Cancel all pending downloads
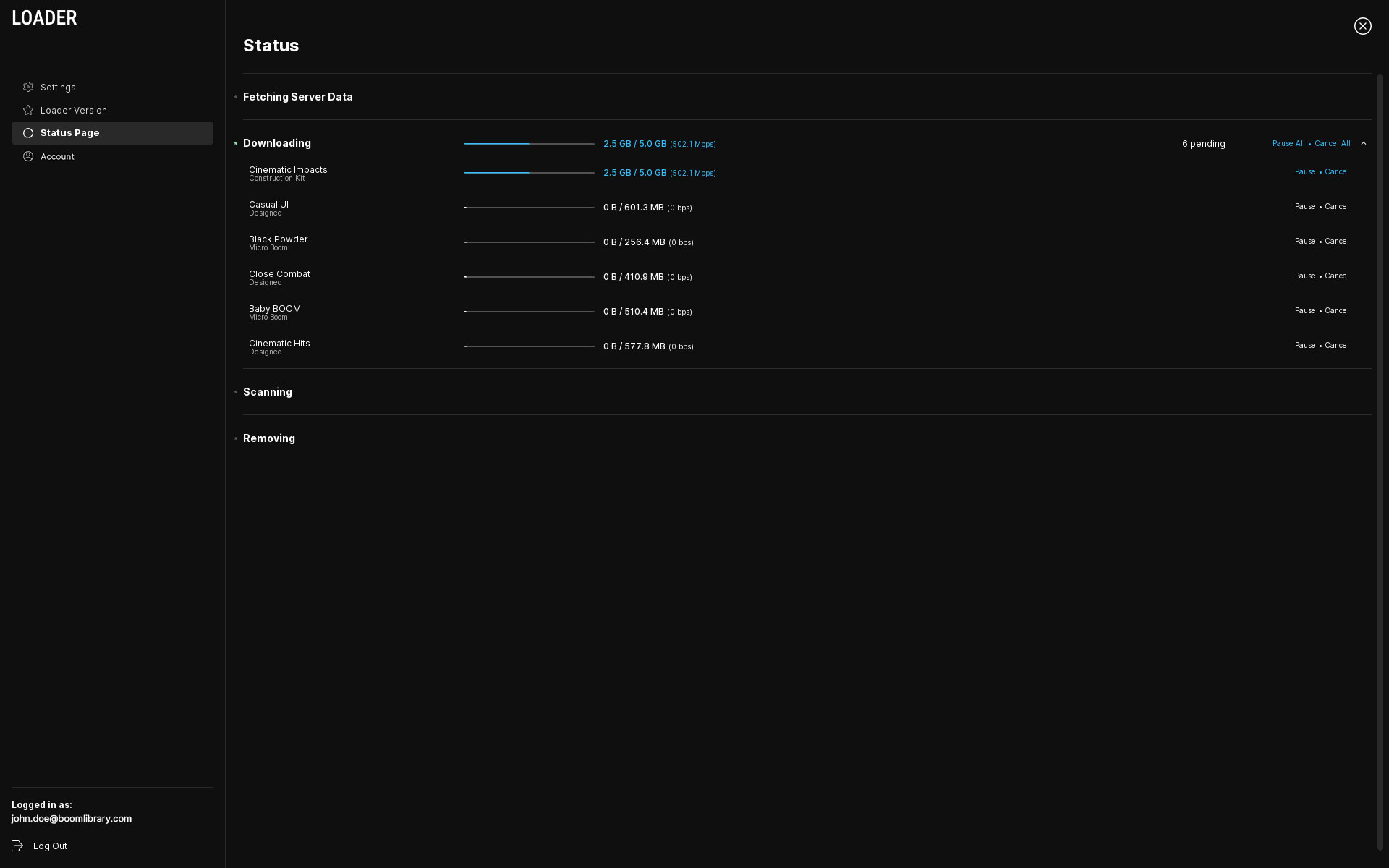Screen dimensions: 1389x868 point(1332,143)
